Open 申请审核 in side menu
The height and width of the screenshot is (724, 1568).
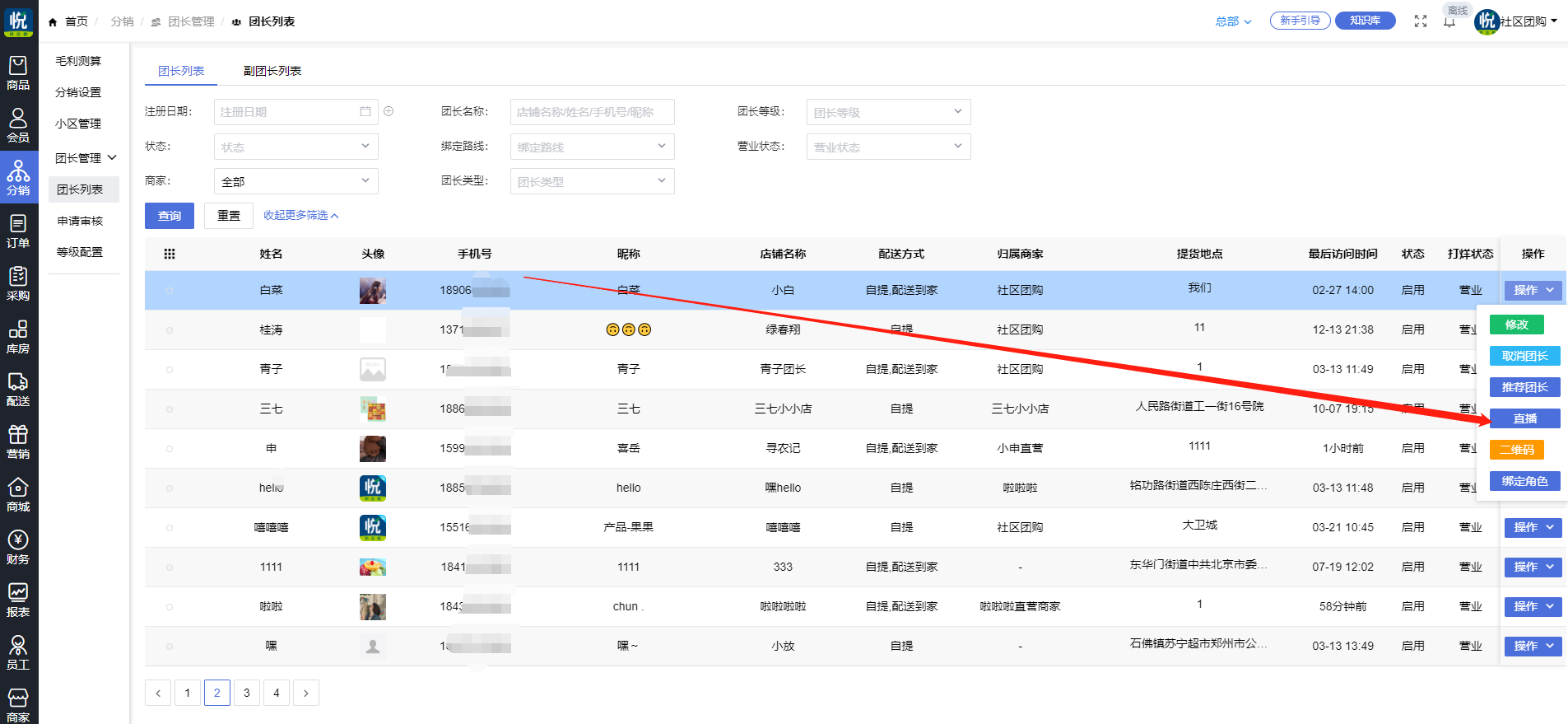[x=80, y=221]
